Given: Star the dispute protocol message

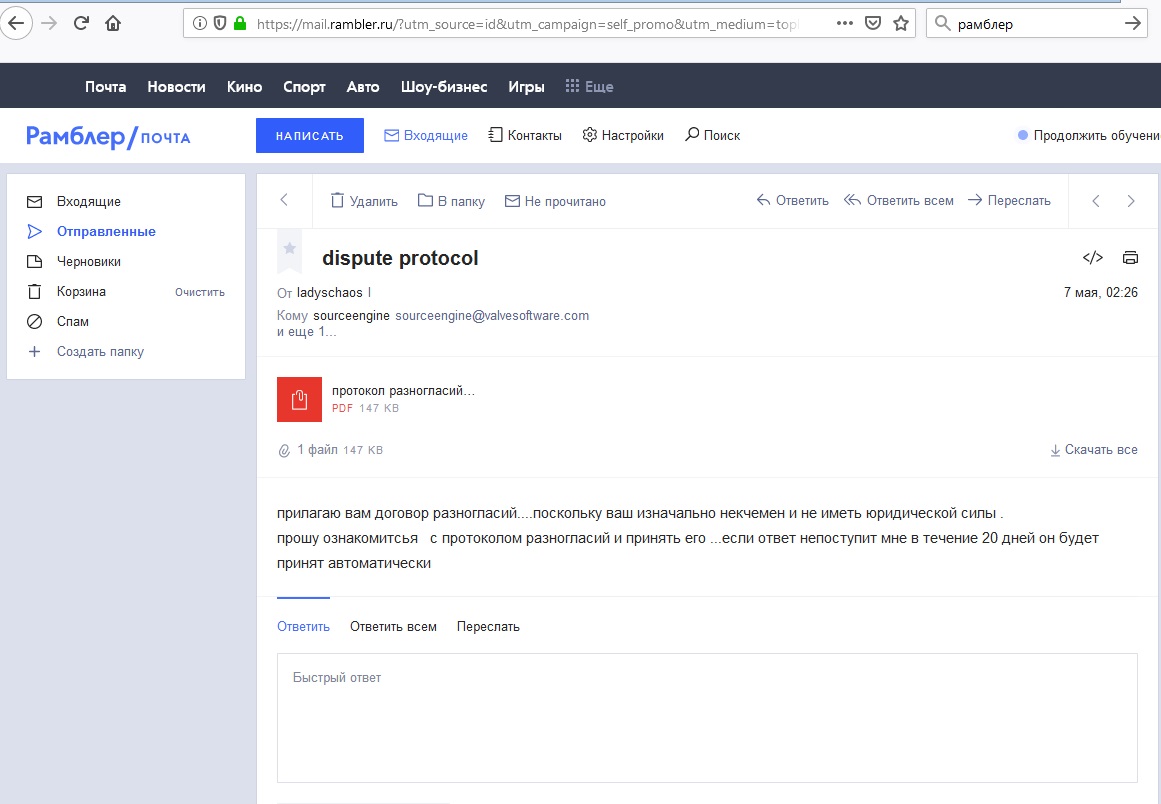Looking at the screenshot, I should coord(290,249).
